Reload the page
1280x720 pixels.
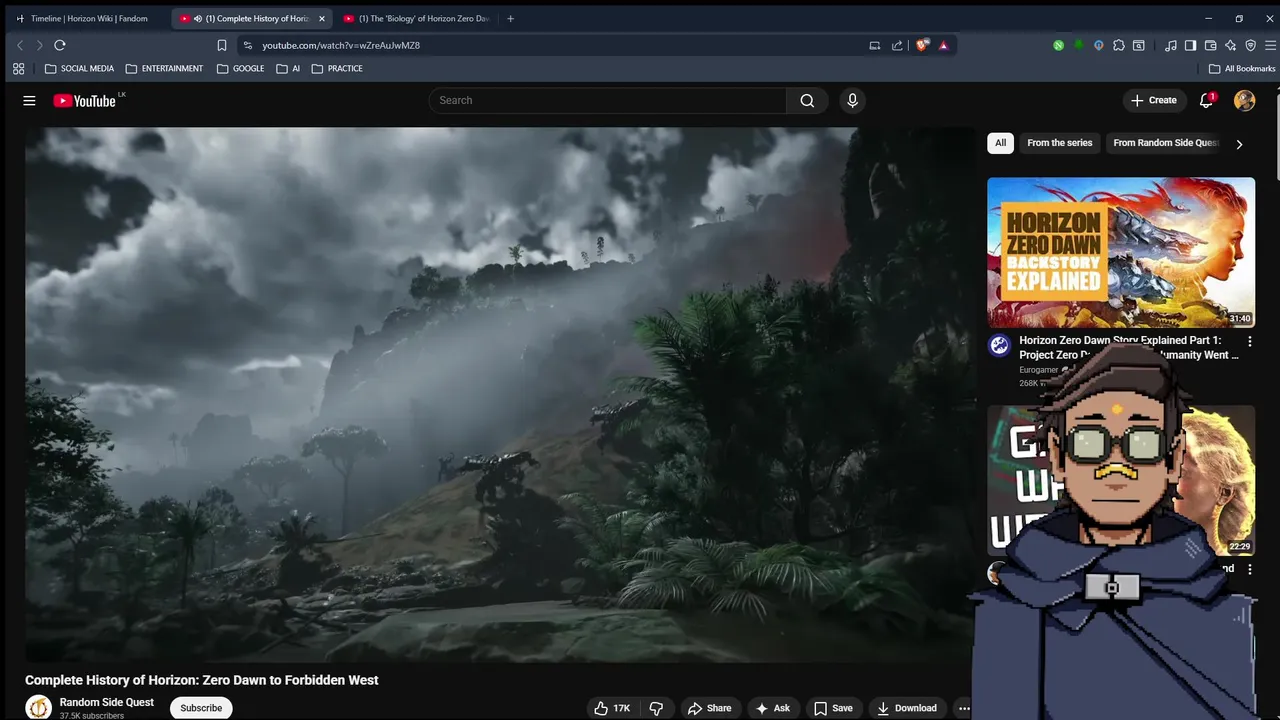(x=60, y=45)
